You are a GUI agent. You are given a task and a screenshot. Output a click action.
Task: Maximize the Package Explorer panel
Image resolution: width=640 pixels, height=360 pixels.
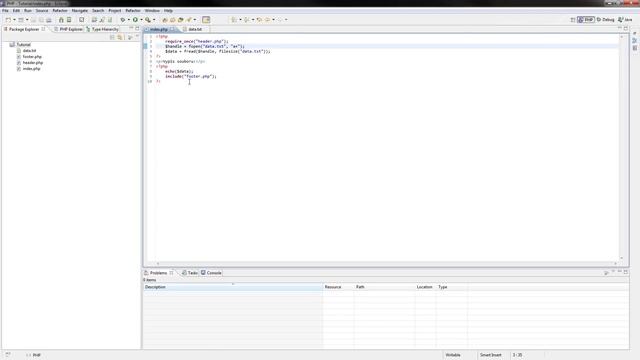(137, 29)
